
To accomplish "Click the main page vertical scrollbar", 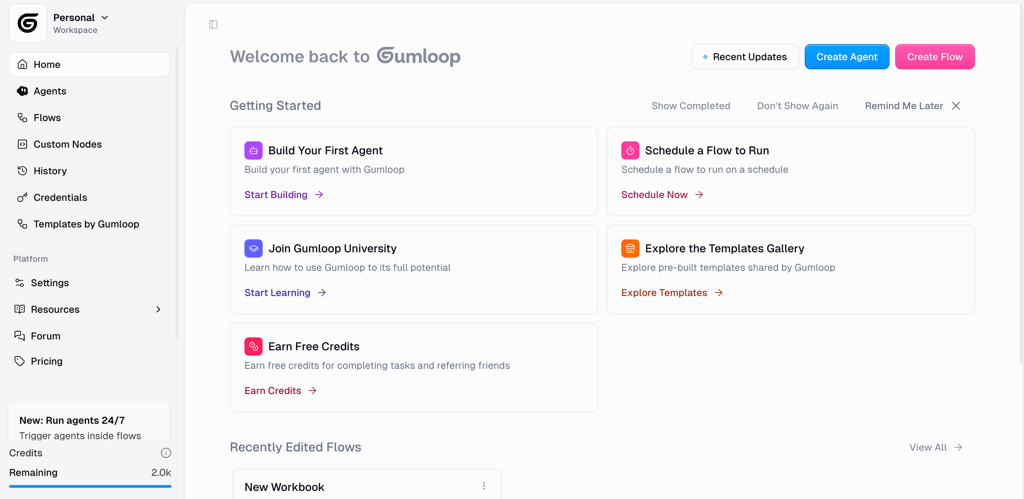I will [x=1021, y=183].
